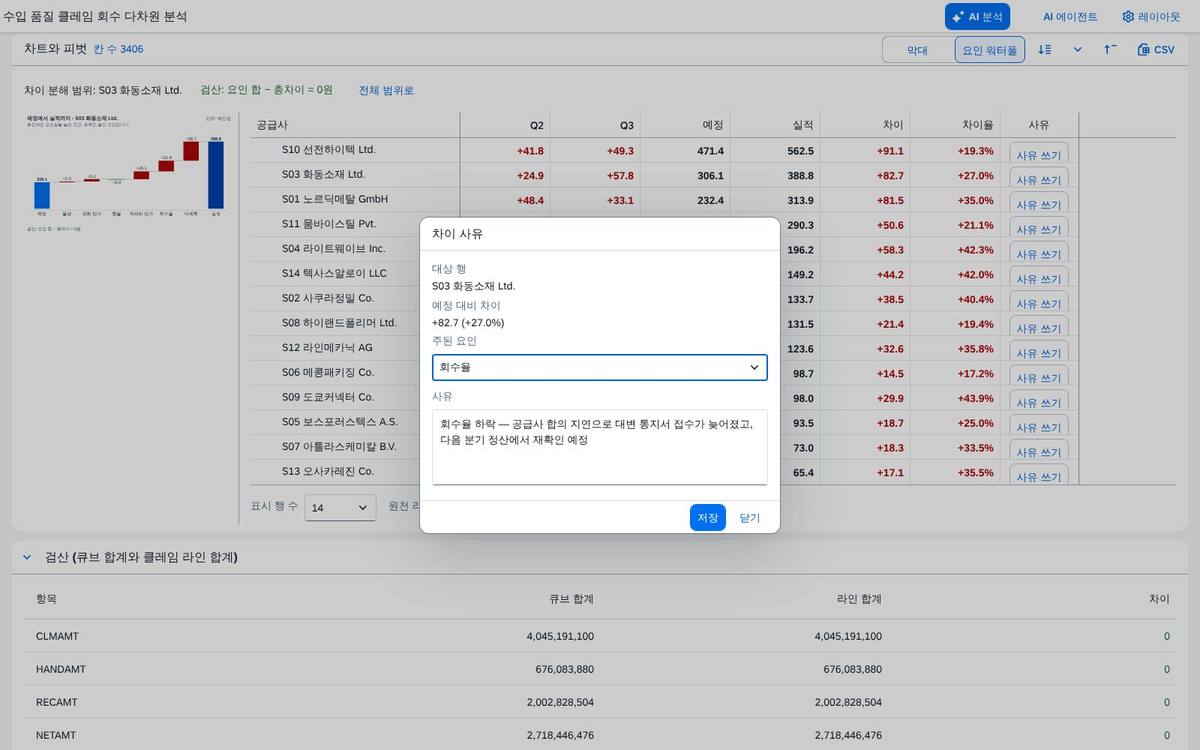
Task: Click the NETAMT row label
Action: point(57,735)
